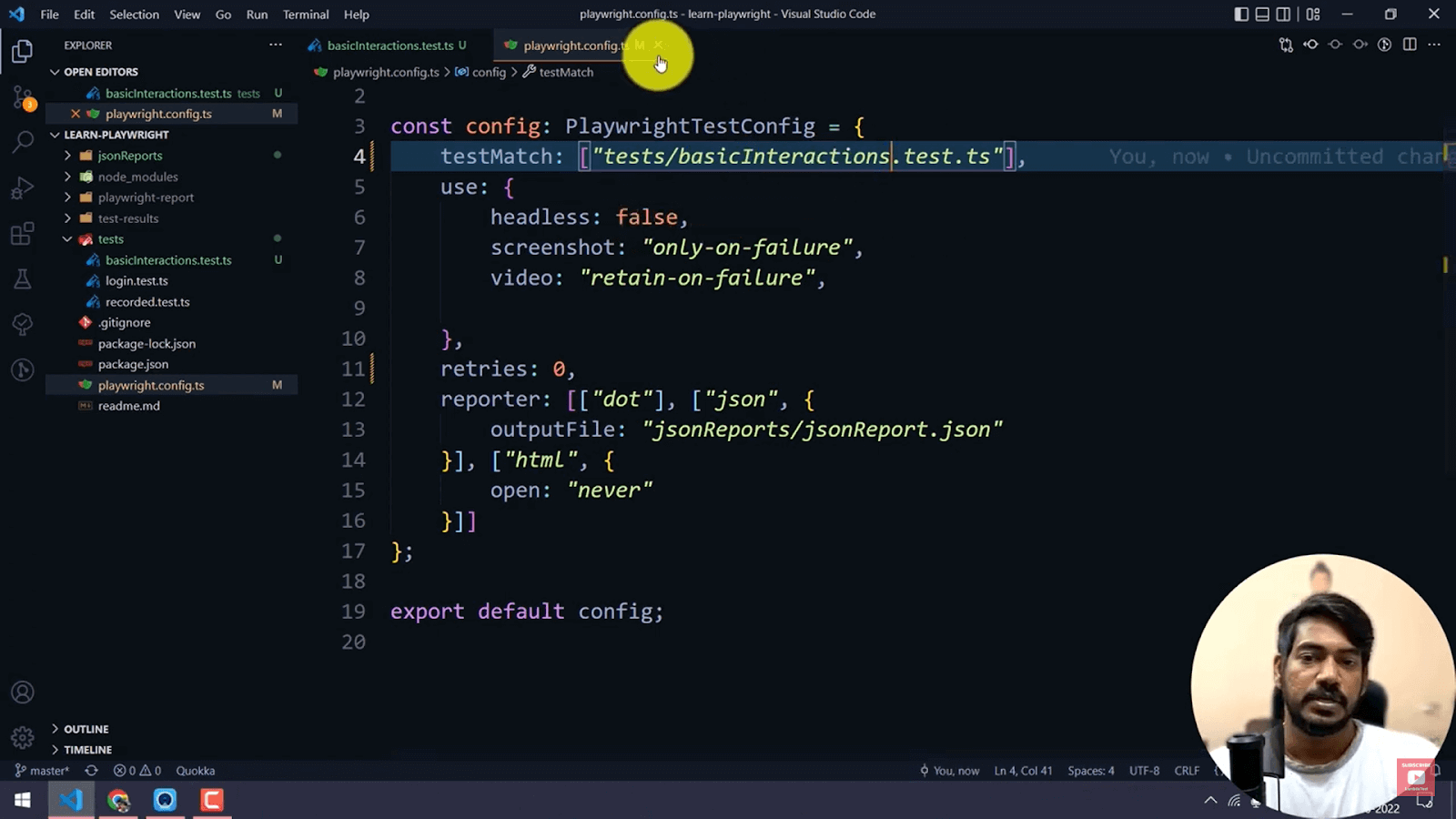The width and height of the screenshot is (1456, 819).
Task: Click the master branch in status bar
Action: click(42, 771)
